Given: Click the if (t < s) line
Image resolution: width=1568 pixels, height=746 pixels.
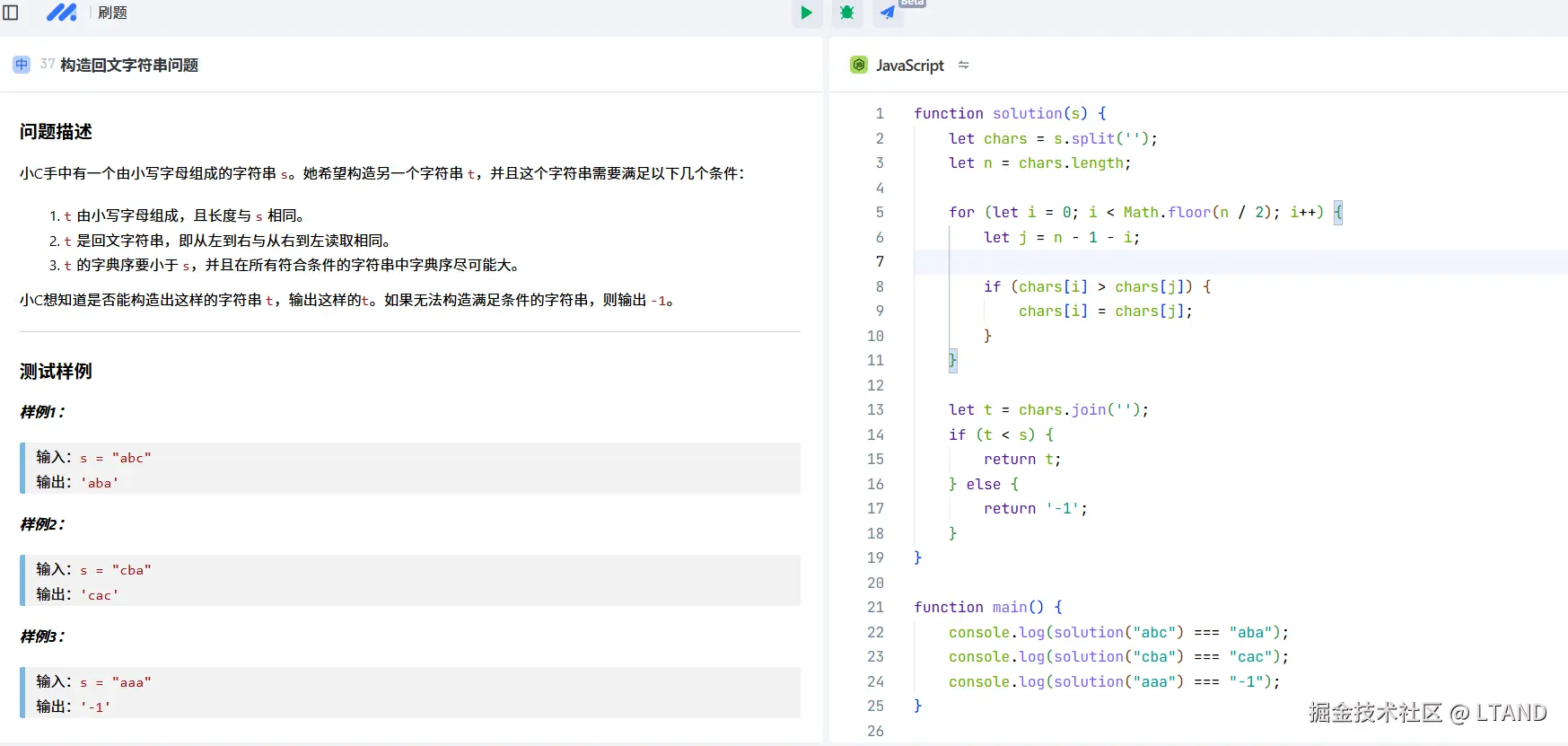Looking at the screenshot, I should [1001, 434].
